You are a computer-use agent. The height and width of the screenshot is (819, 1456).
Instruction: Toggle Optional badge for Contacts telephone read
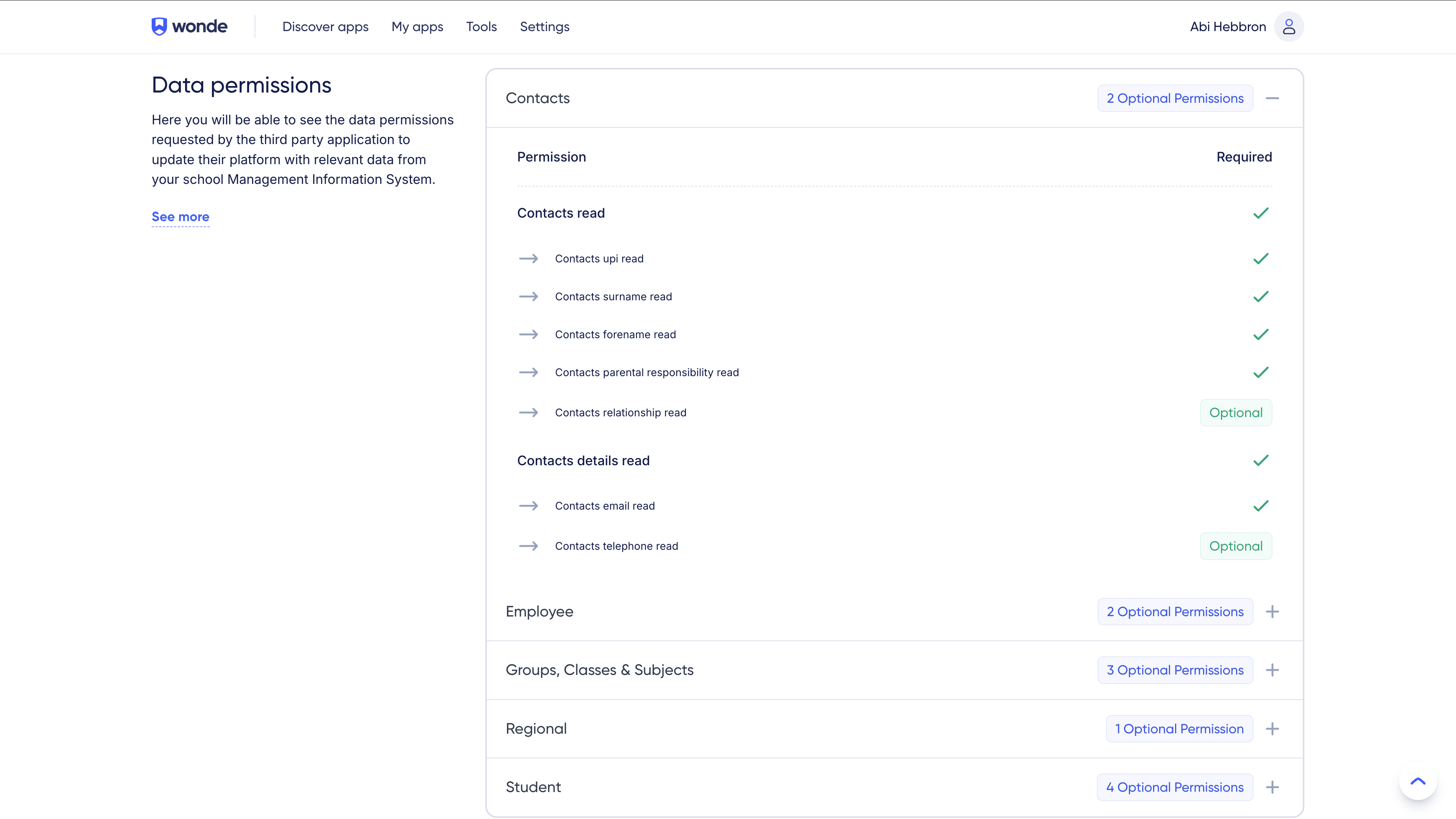click(1236, 546)
